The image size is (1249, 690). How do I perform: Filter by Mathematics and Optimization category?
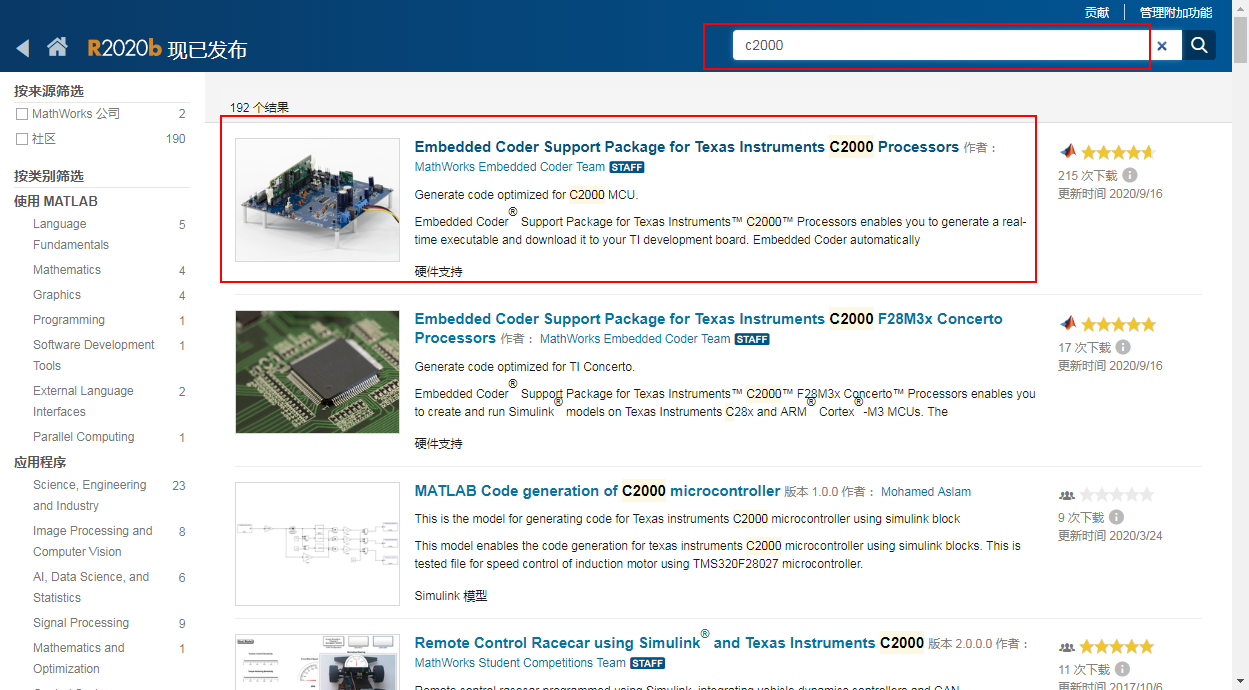(79, 658)
